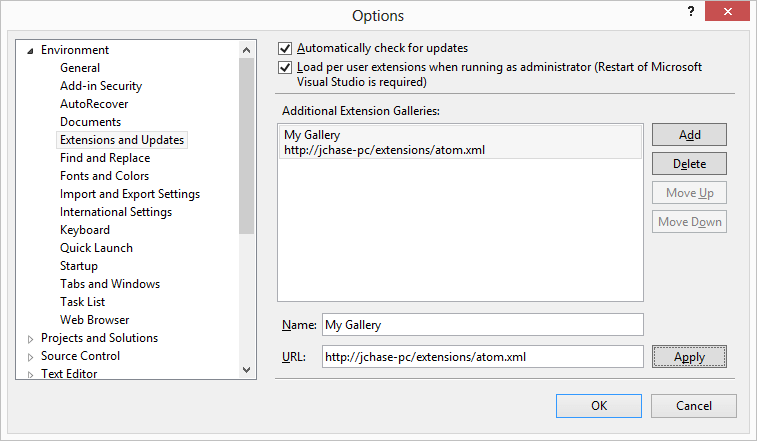Click the Delete gallery button
This screenshot has height=441, width=757.
tap(689, 163)
